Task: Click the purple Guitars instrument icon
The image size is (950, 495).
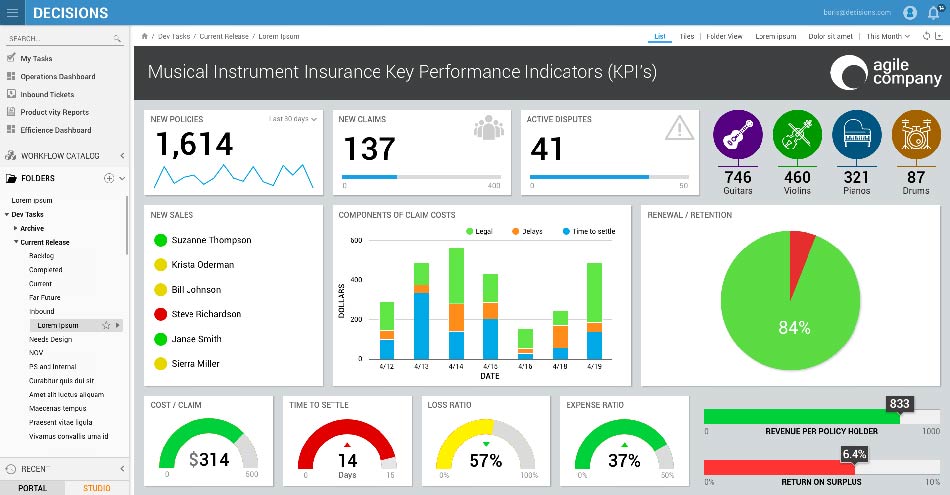Action: pyautogui.click(x=737, y=135)
